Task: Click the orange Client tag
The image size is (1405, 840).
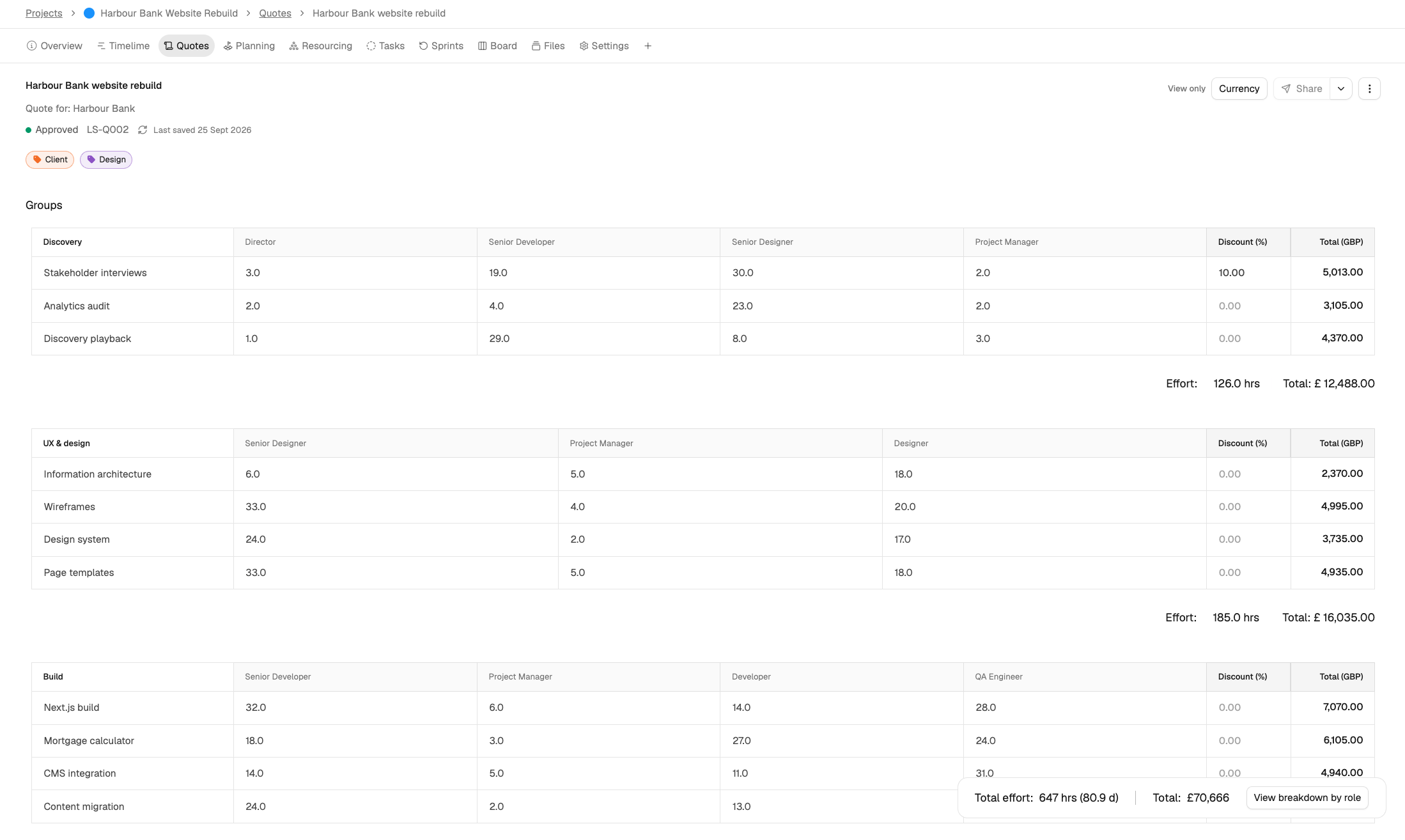Action: pos(50,160)
